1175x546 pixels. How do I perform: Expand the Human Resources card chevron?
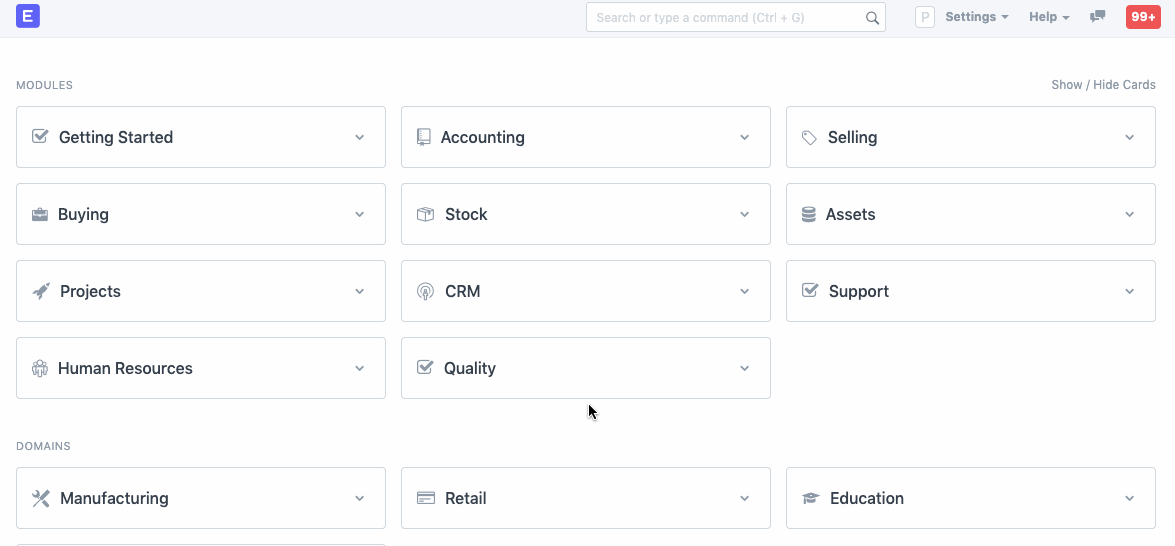360,368
